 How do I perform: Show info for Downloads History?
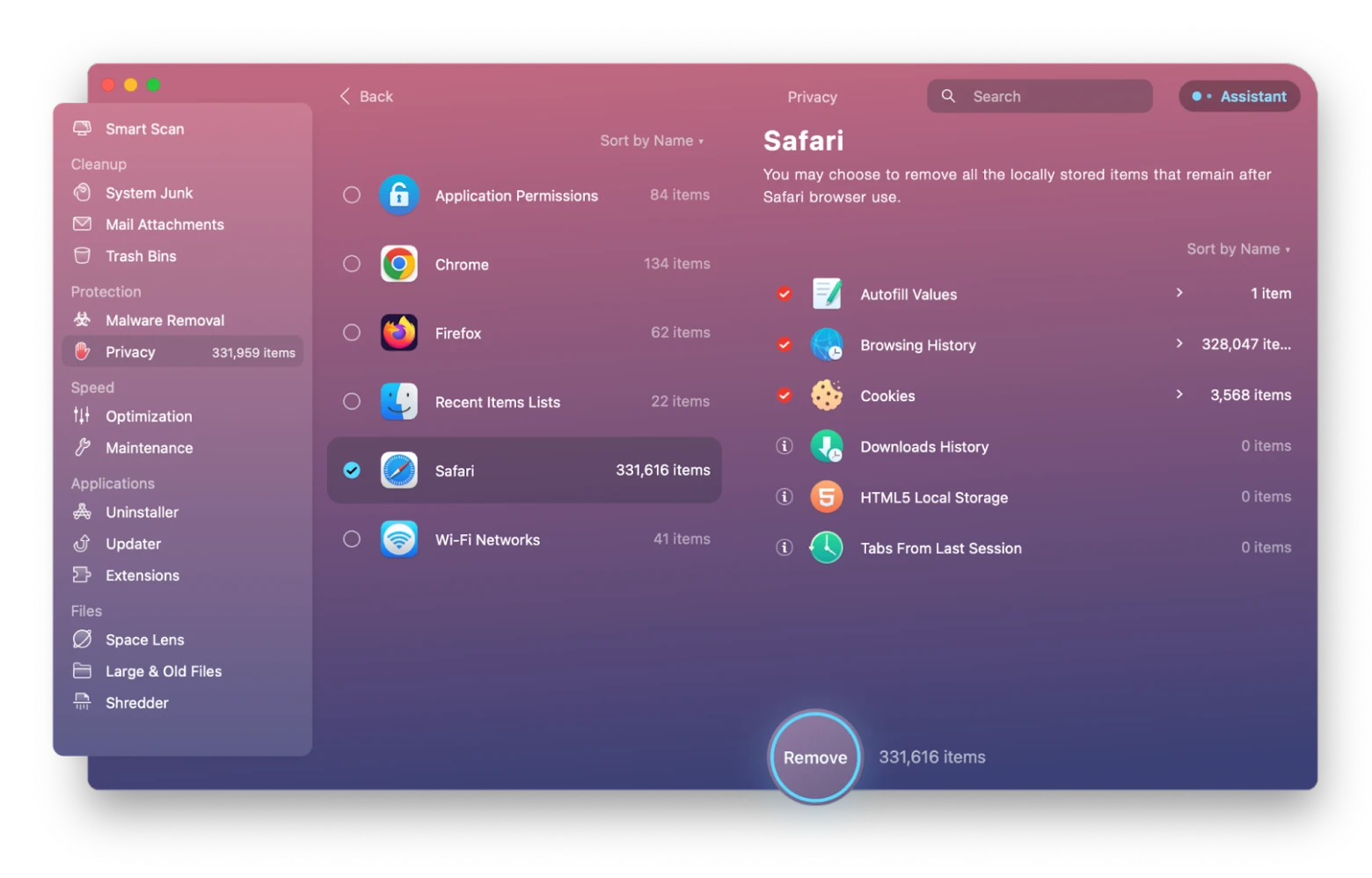tap(785, 446)
